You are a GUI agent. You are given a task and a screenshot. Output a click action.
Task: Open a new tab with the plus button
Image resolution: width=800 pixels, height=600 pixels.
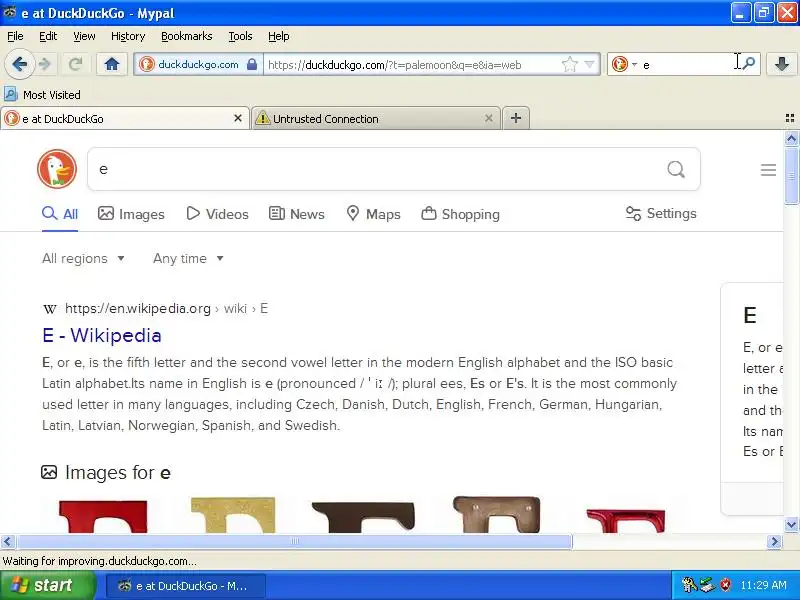click(x=516, y=118)
